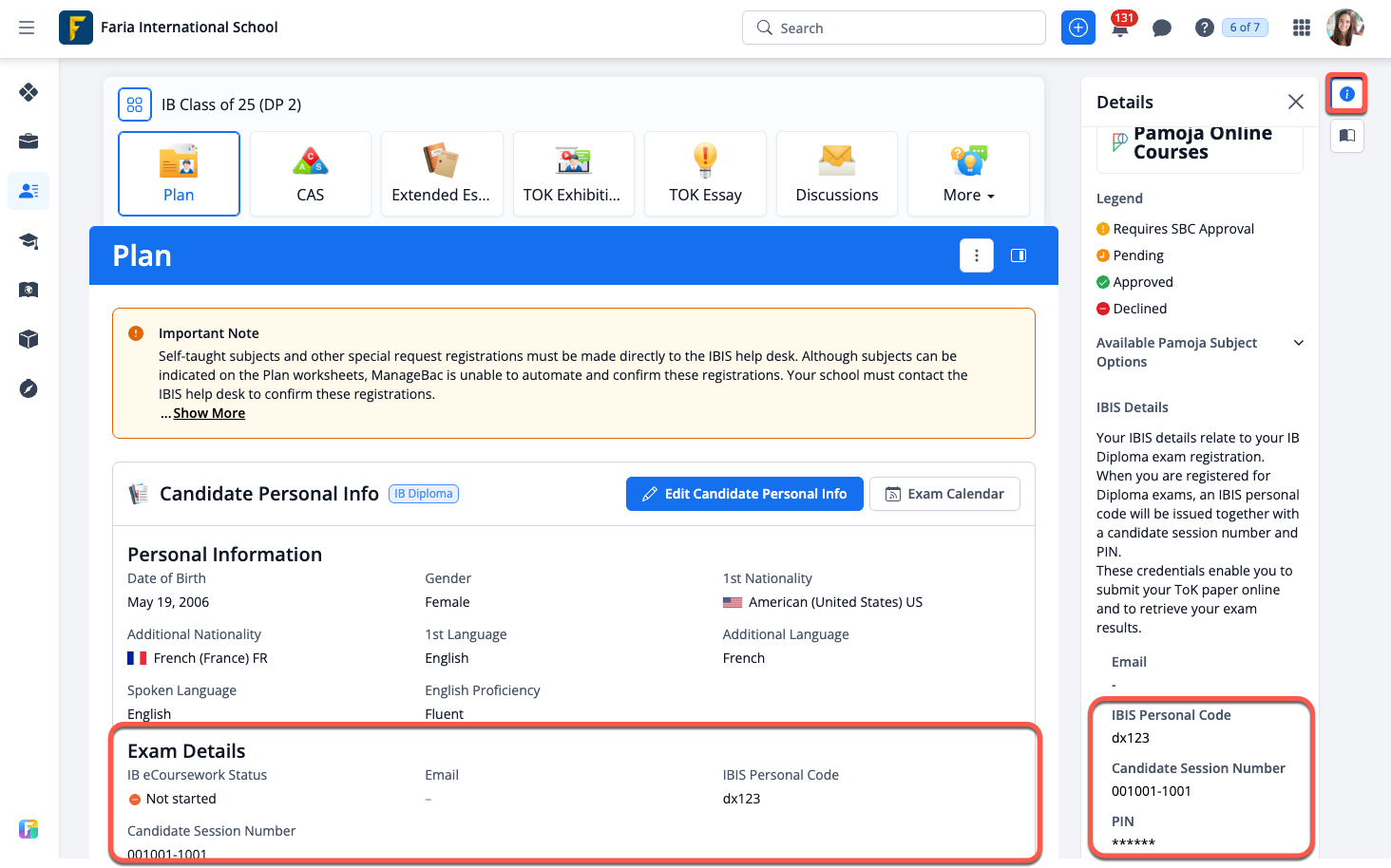Select the graduation cap sidebar icon

click(29, 240)
